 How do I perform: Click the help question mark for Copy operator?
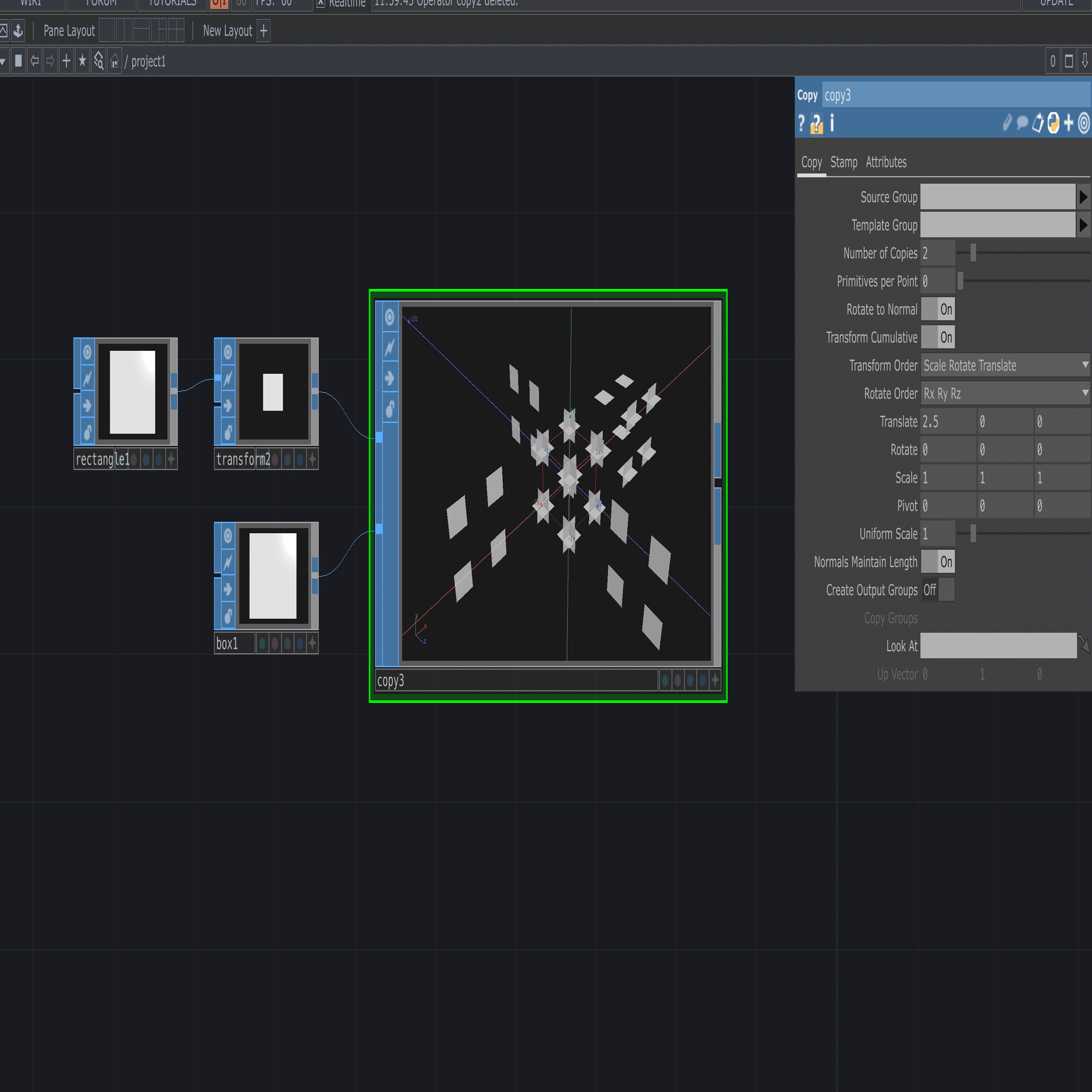[x=802, y=123]
